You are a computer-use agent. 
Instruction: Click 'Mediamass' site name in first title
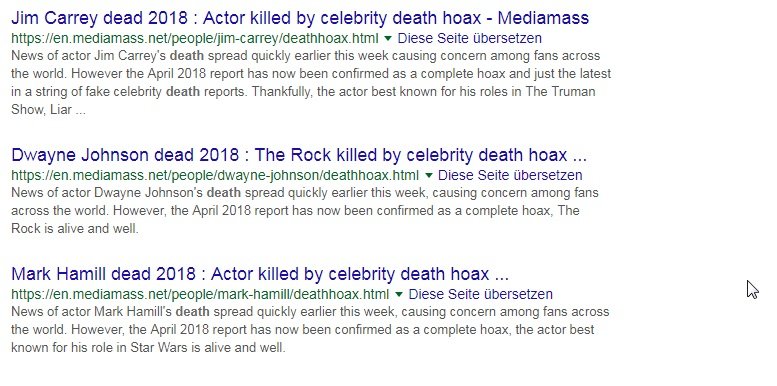[x=543, y=18]
